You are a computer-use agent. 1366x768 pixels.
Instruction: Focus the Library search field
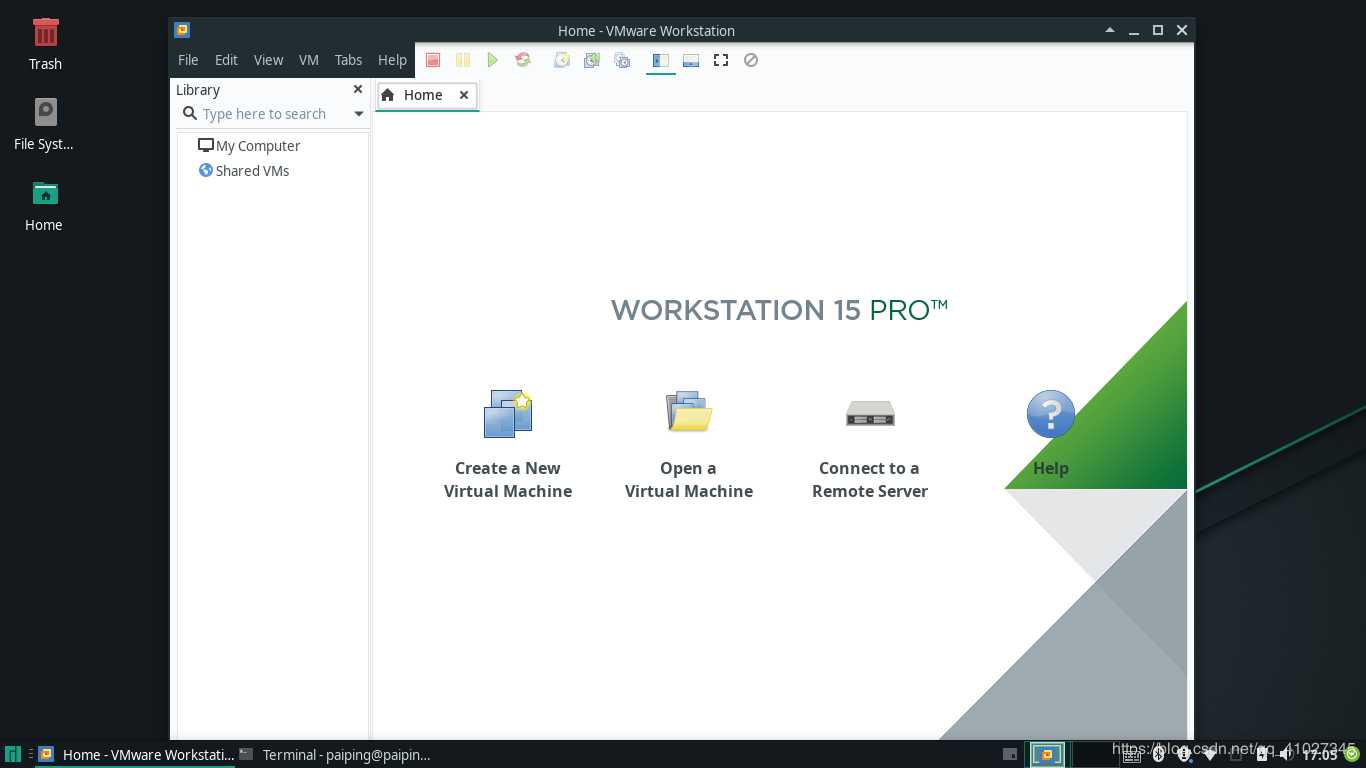point(273,114)
